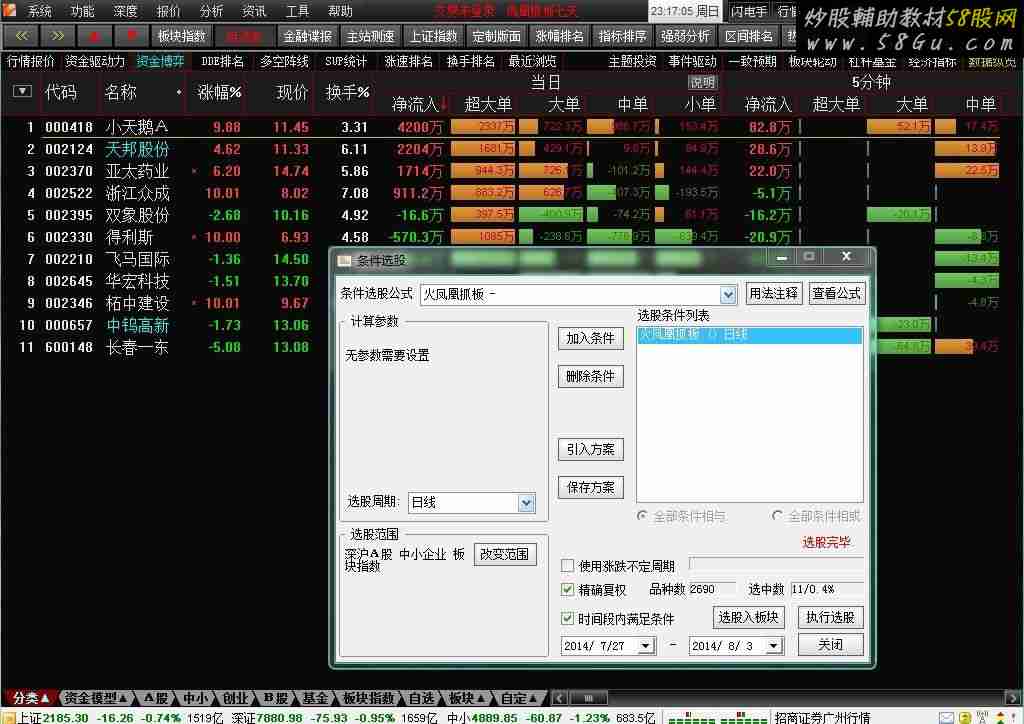
Task: Click the 加入条件 button
Action: pos(590,338)
